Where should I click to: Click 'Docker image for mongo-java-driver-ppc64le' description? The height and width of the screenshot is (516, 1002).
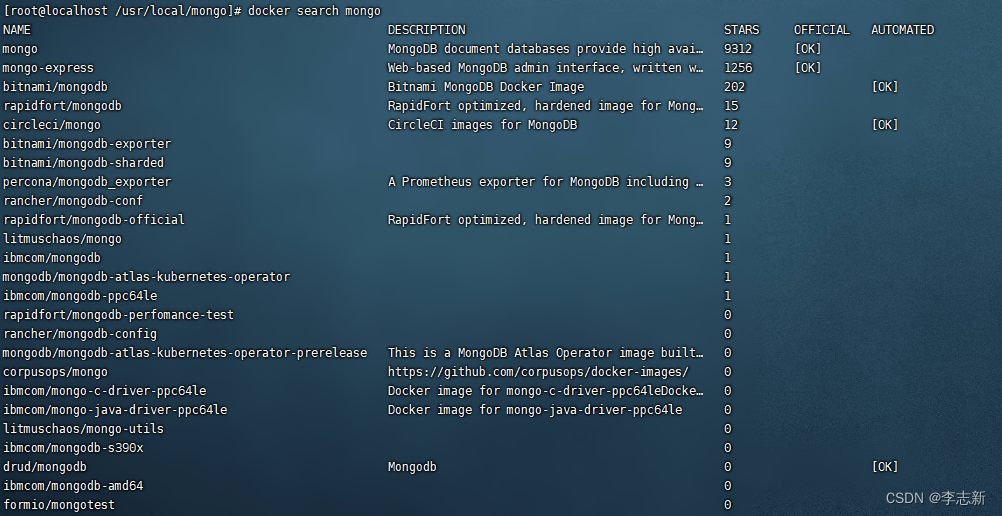tap(535, 410)
